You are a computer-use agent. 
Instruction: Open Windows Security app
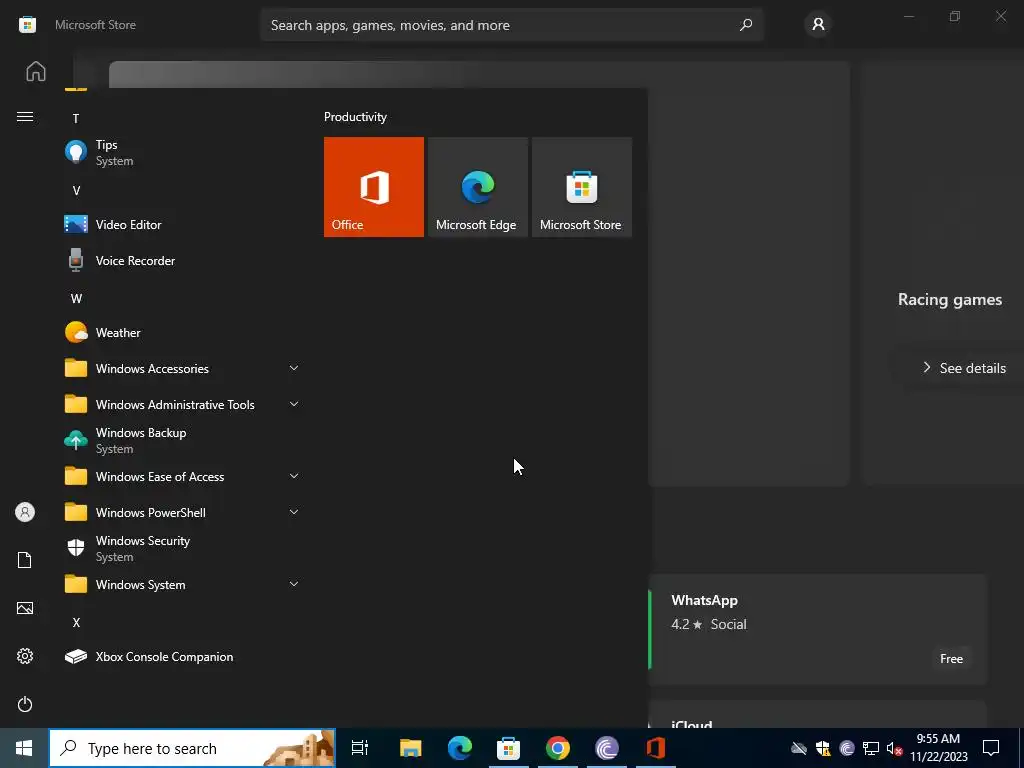(183, 549)
